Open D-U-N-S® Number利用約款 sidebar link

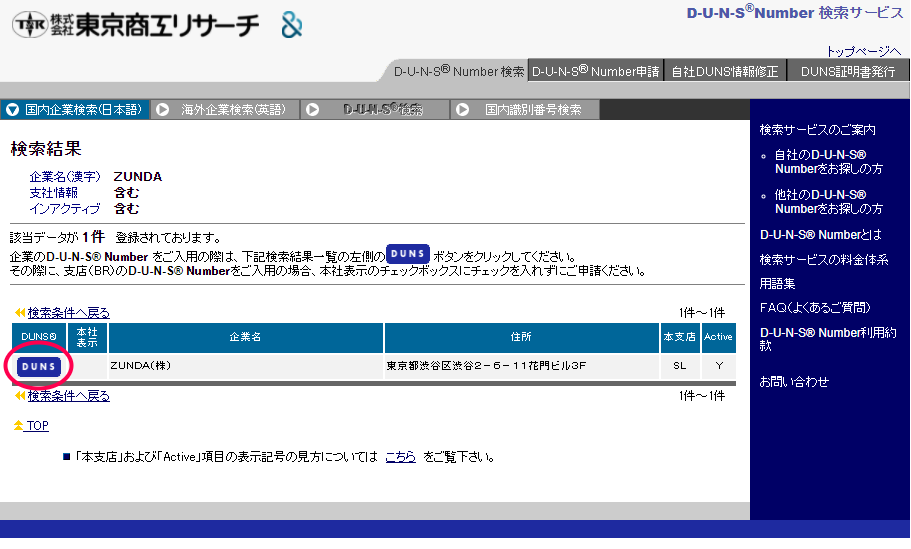coord(828,339)
